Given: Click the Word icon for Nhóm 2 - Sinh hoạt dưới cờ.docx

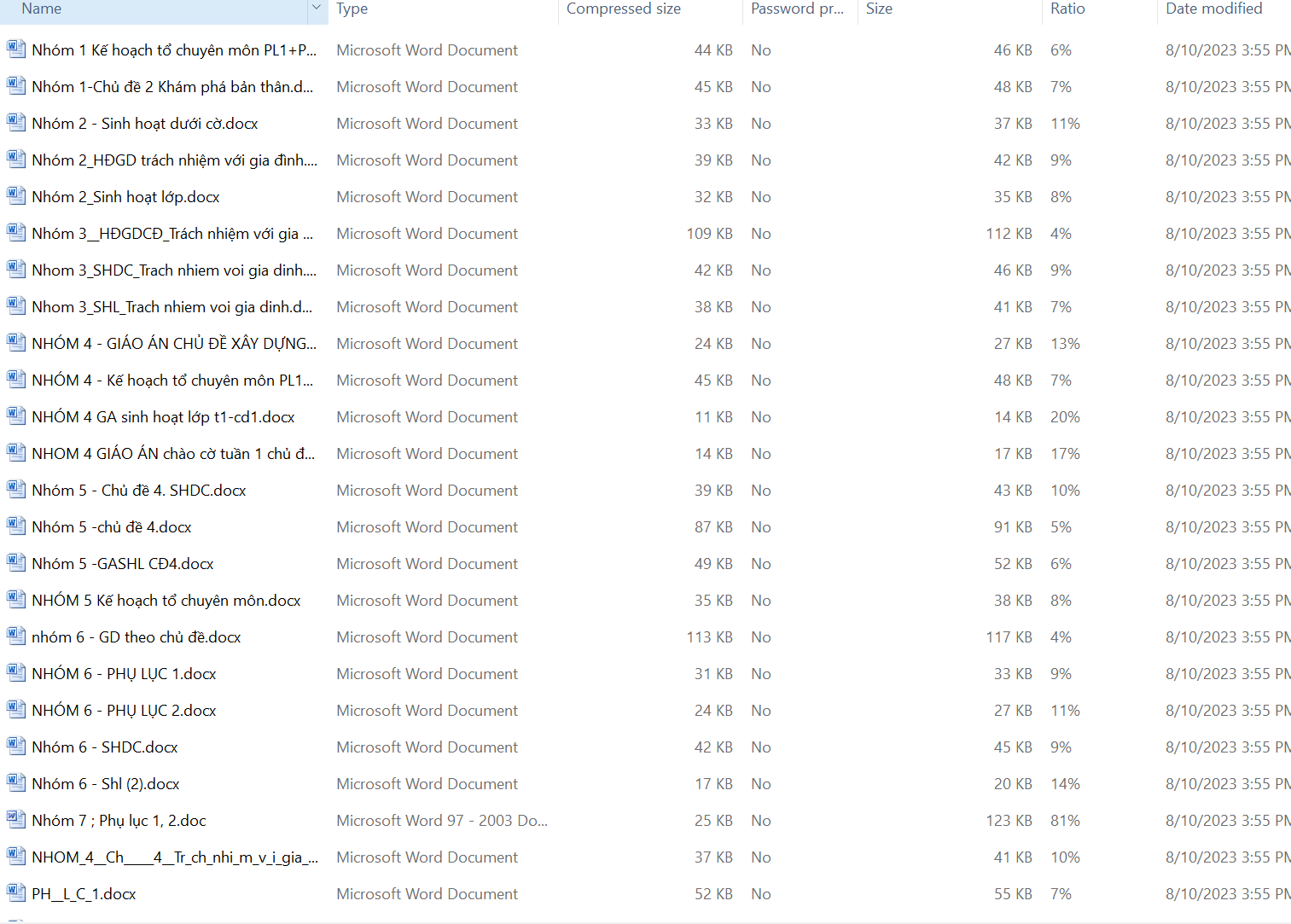Looking at the screenshot, I should (x=15, y=123).
